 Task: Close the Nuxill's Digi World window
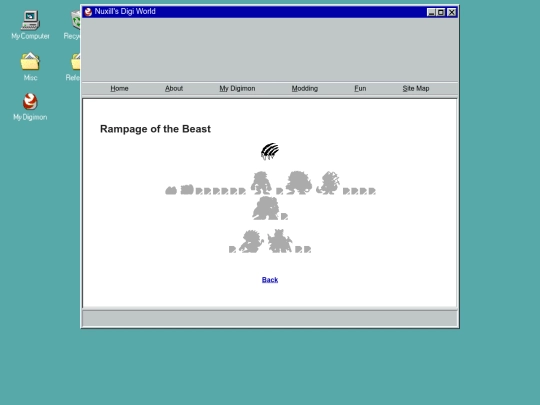(452, 12)
